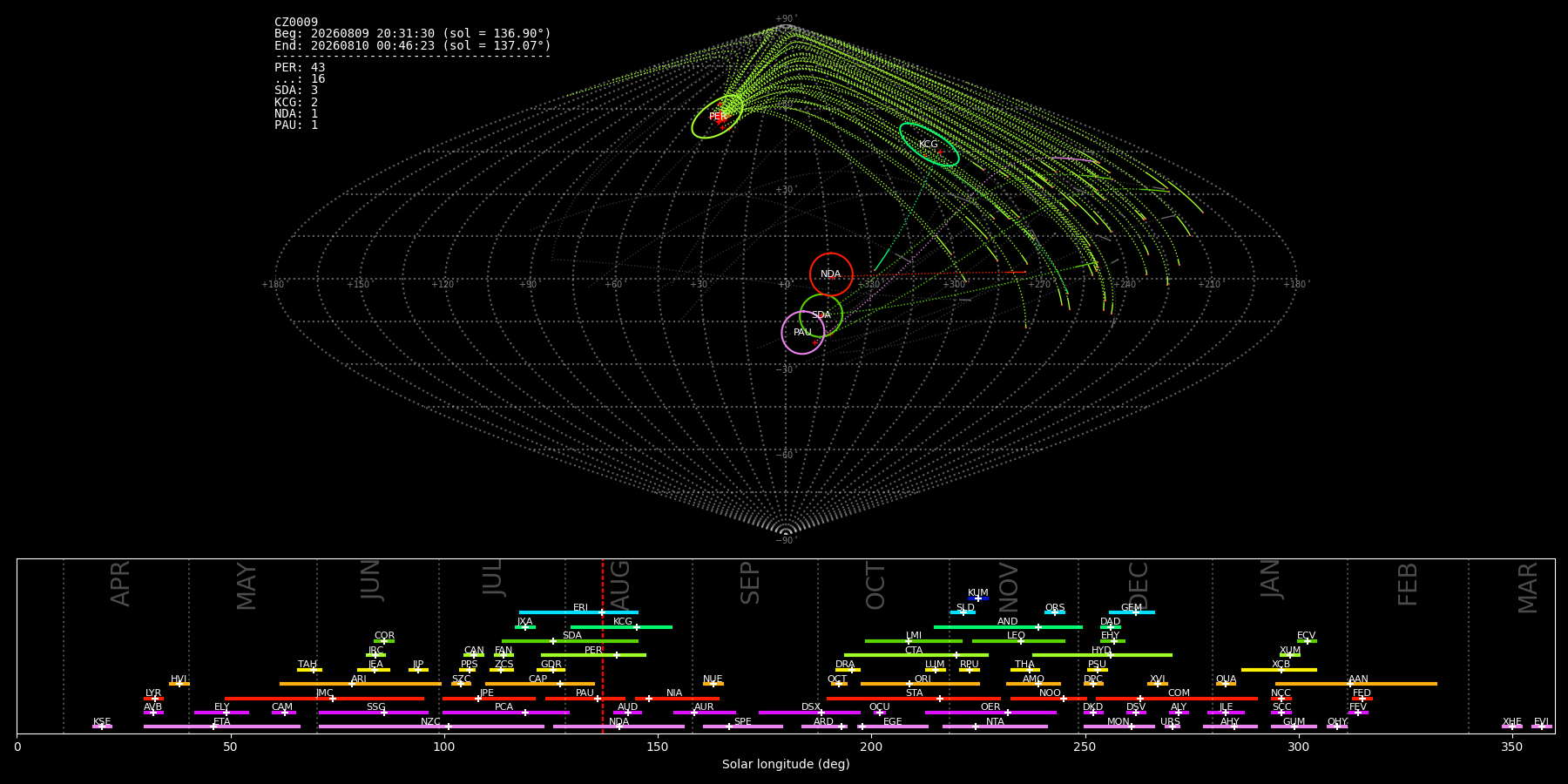Click the orange ARI shower bar
The image size is (1568, 784).
coord(361,684)
